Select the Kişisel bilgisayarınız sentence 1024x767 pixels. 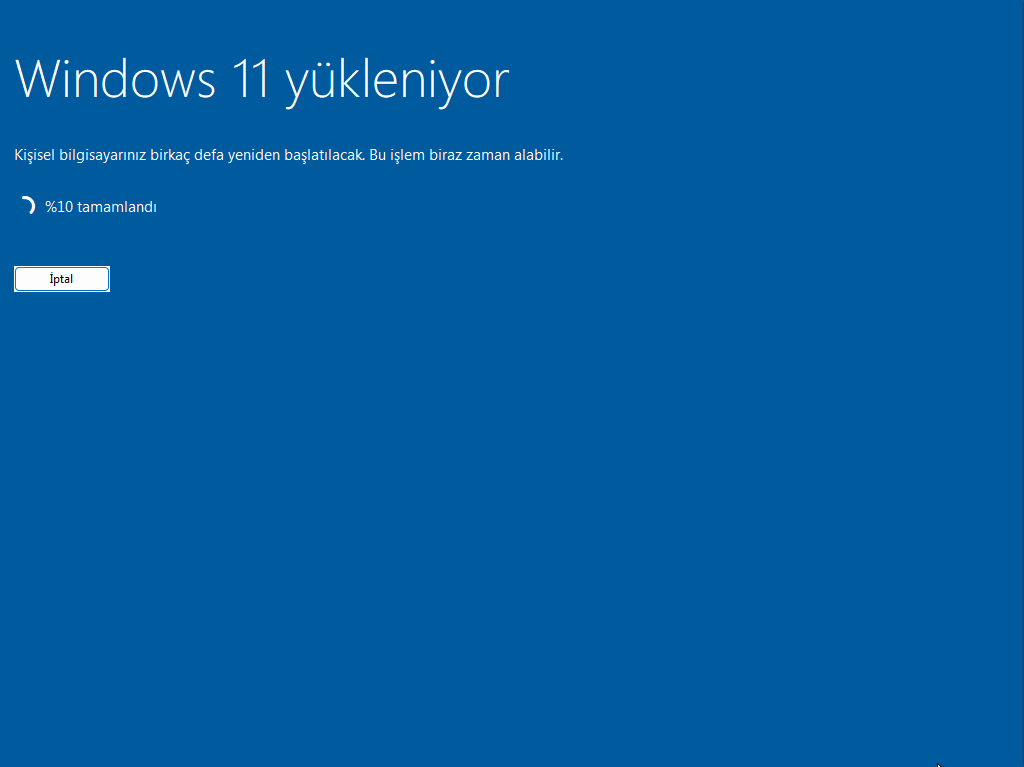(288, 155)
